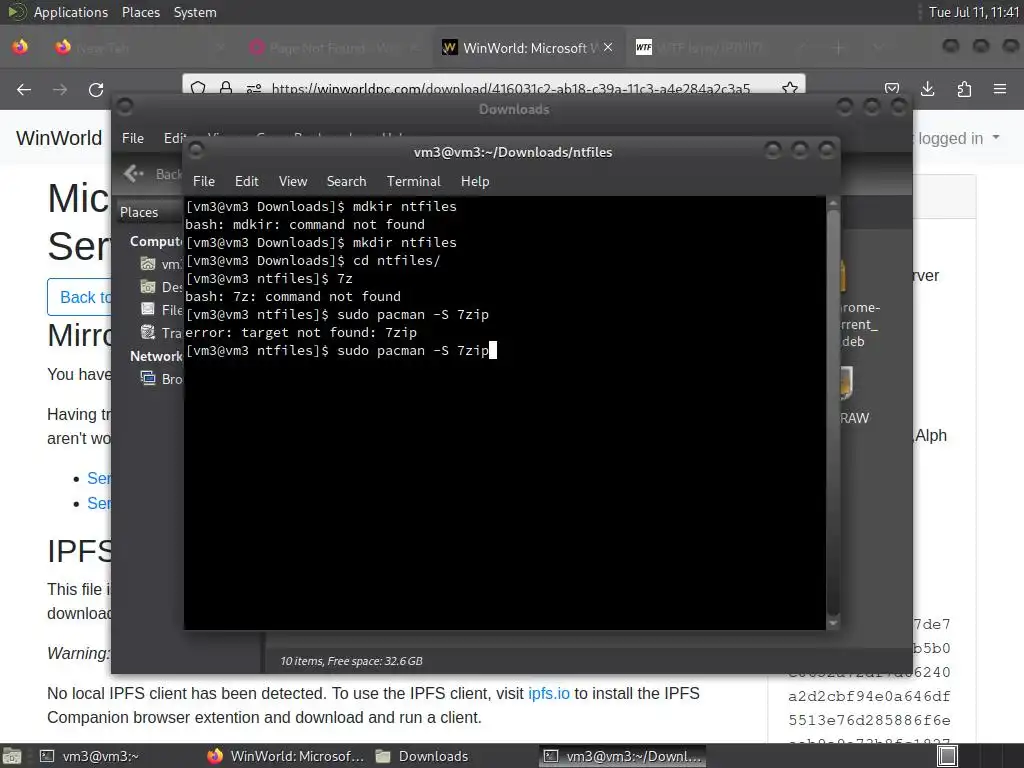
Task: Click the clock Tue Jul 11, 11:41
Action: coord(974,12)
